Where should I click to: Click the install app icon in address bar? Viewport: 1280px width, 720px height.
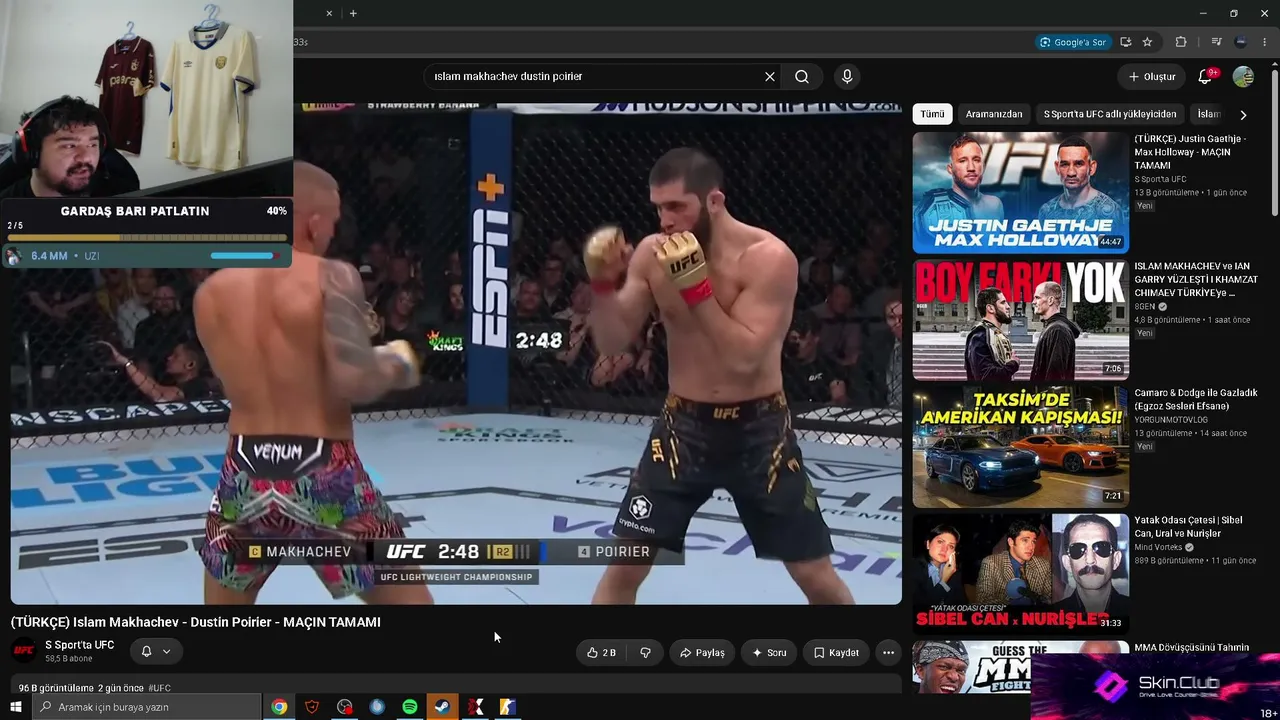click(x=1126, y=42)
